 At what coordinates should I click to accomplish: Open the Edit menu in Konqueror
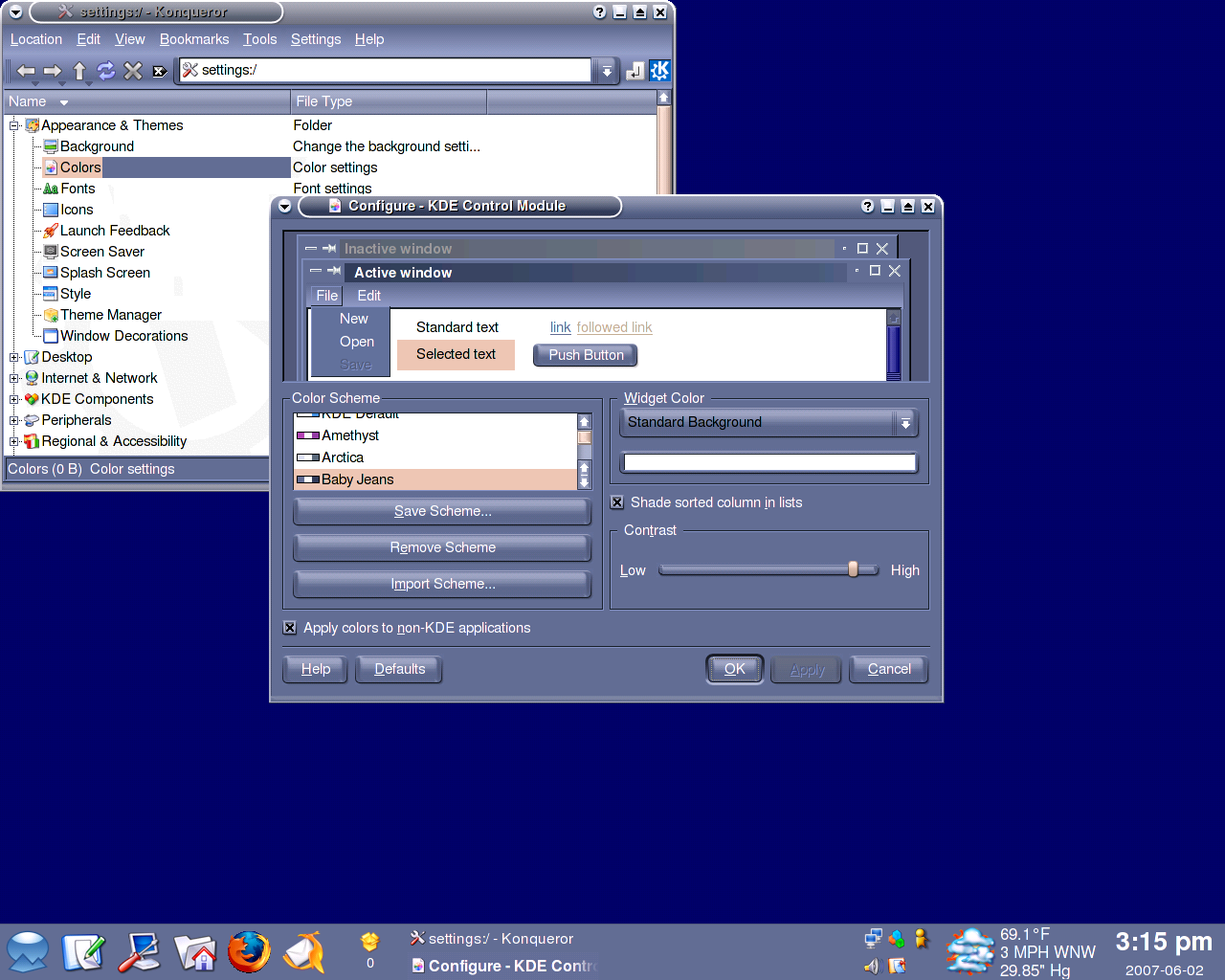point(89,39)
